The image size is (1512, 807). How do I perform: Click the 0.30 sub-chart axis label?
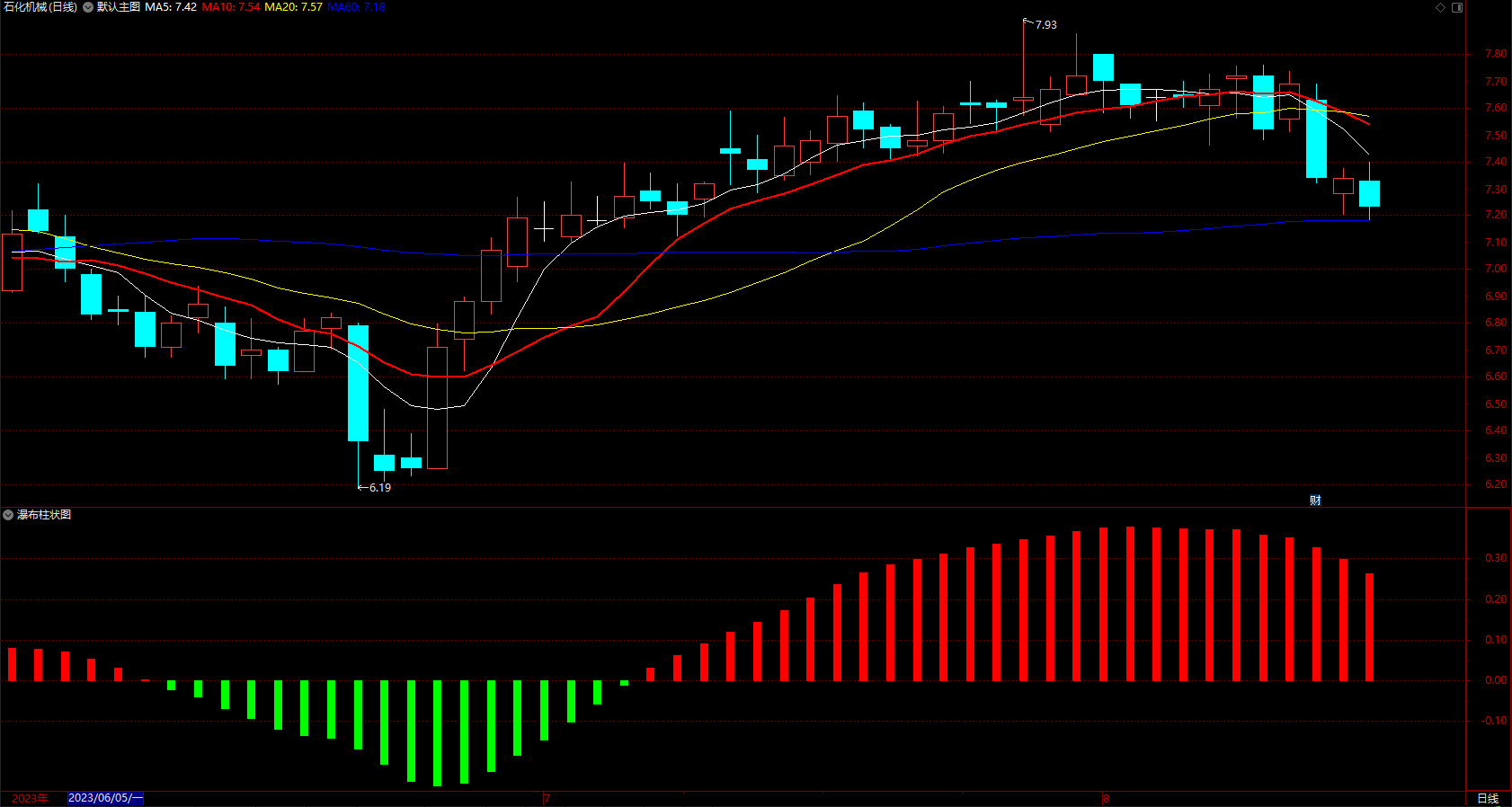coord(1496,558)
